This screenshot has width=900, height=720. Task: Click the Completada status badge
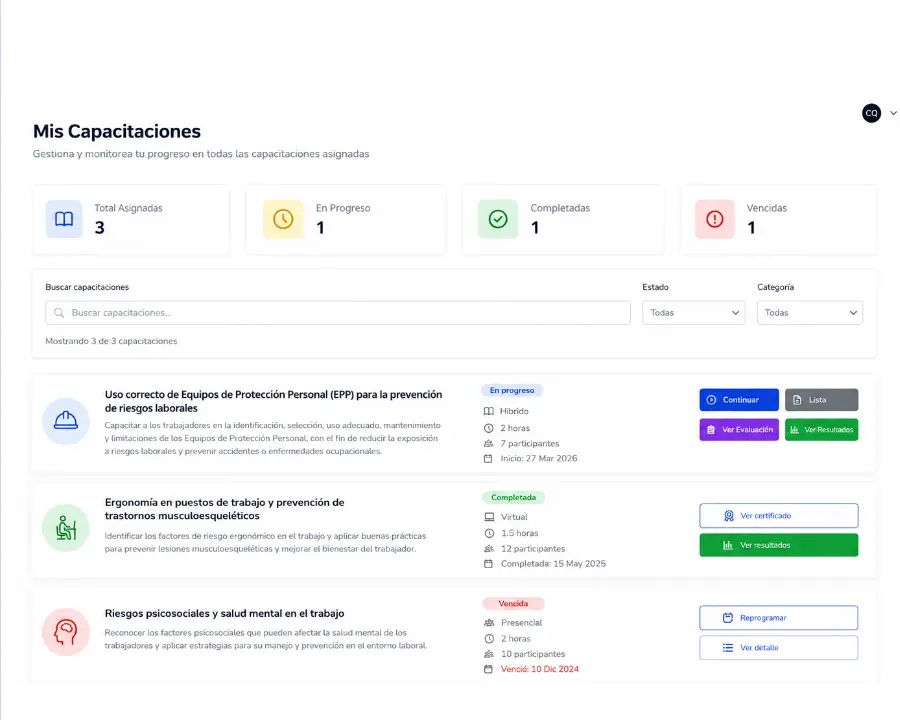(513, 497)
